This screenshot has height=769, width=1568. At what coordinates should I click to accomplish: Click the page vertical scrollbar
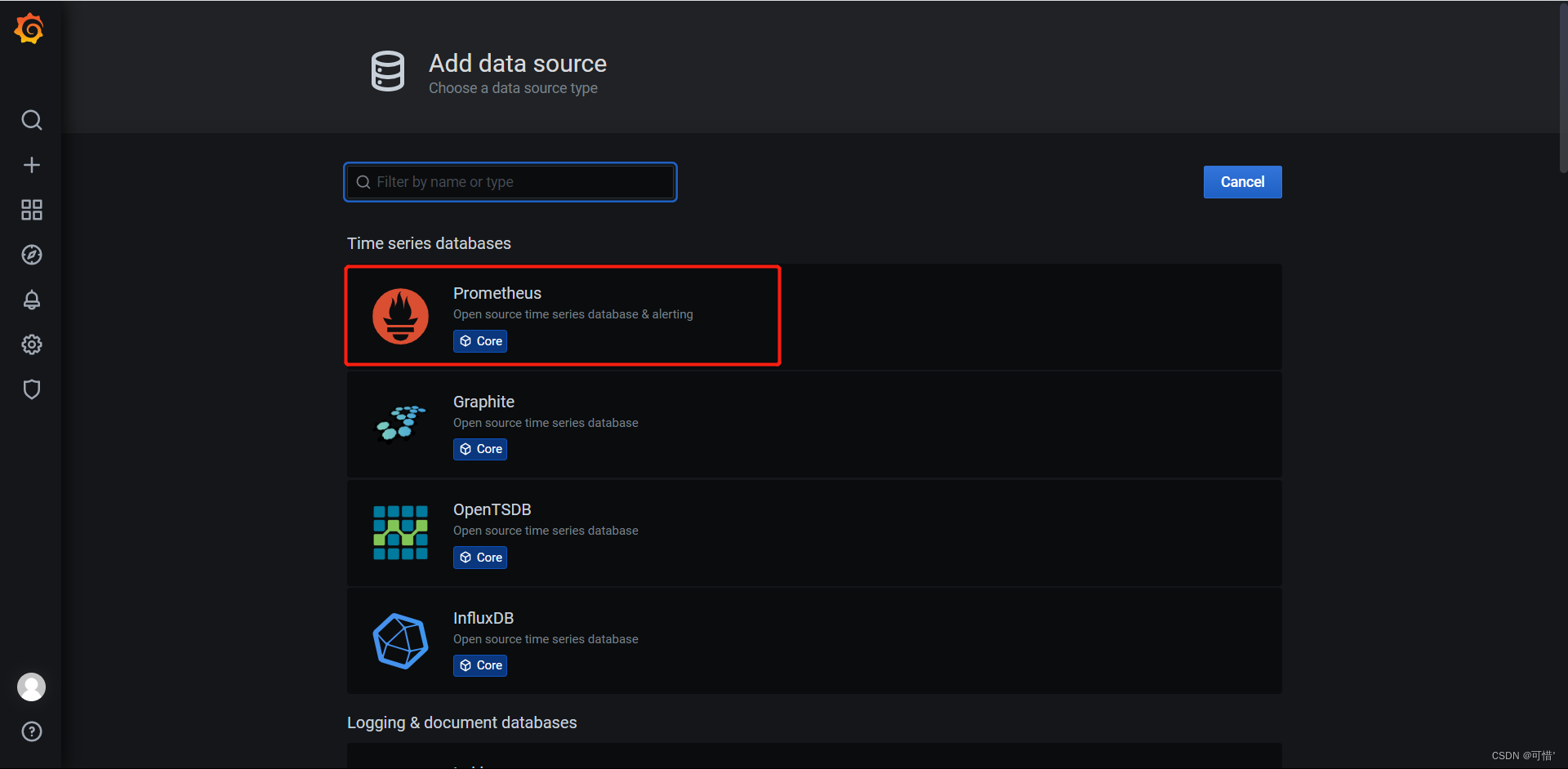(1563, 88)
